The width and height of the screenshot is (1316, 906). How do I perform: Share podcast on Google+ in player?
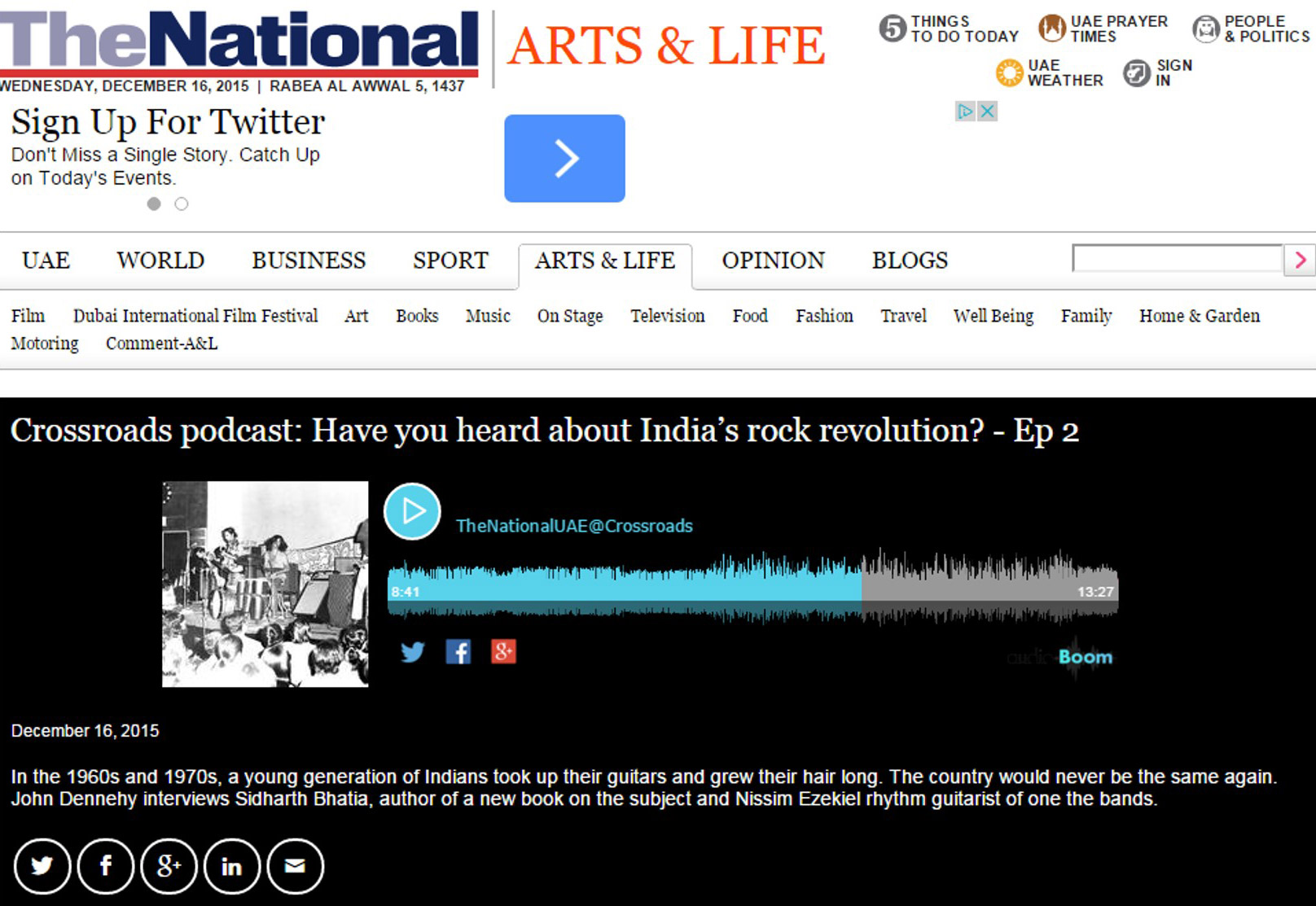(x=503, y=652)
